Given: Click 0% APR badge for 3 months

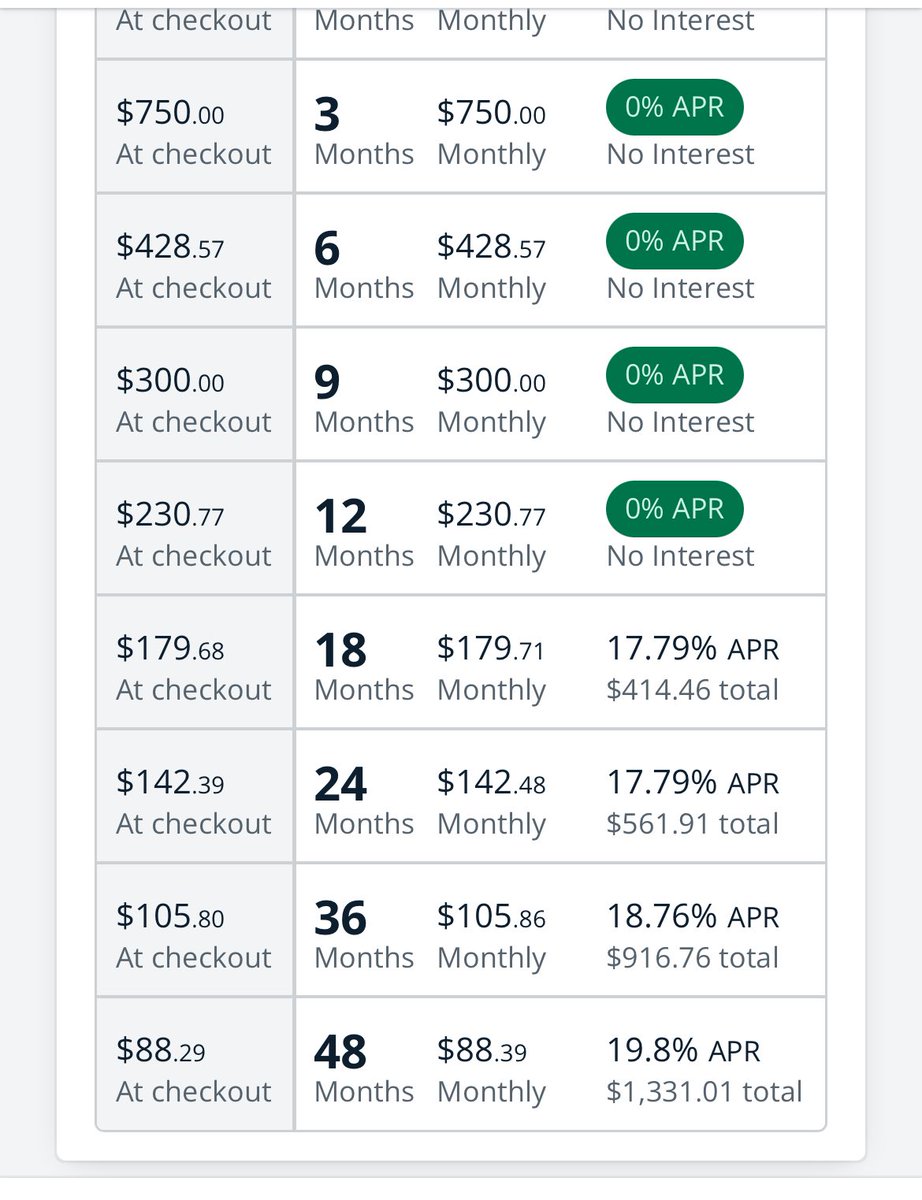Looking at the screenshot, I should point(675,107).
